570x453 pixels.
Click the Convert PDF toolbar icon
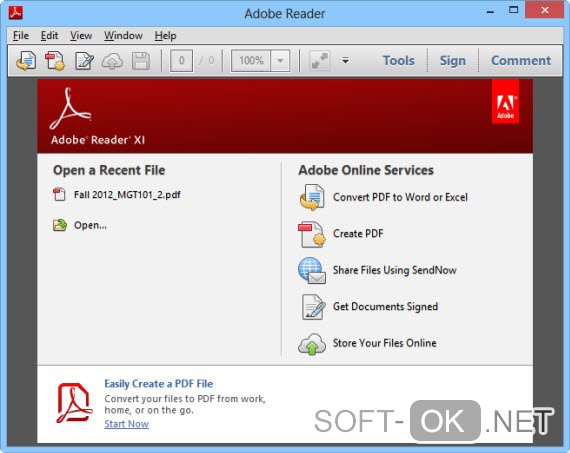click(26, 61)
